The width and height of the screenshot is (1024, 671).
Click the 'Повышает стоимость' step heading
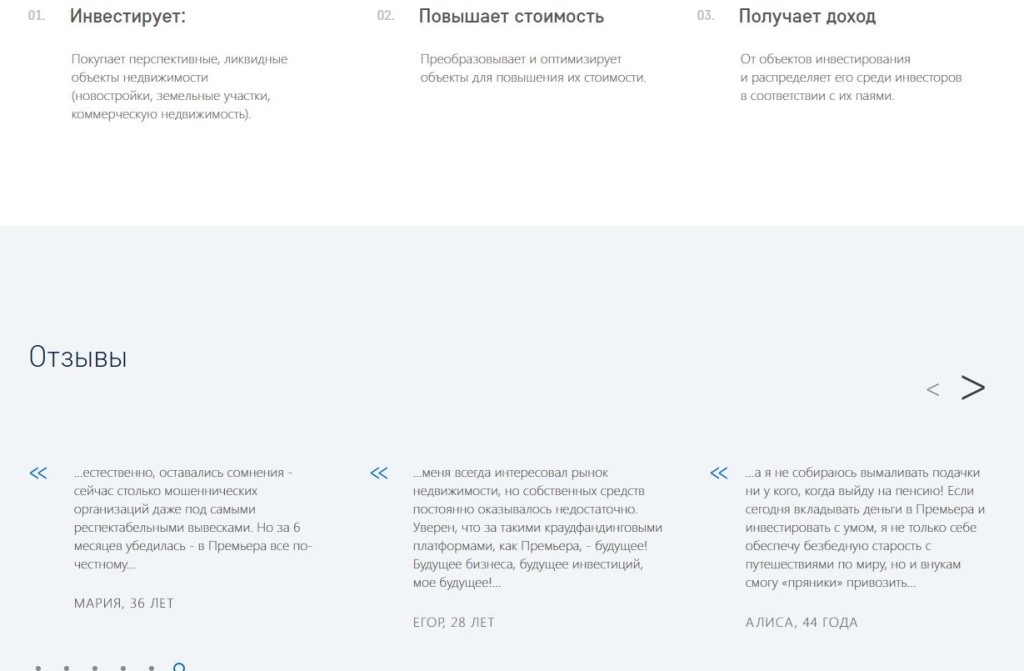(510, 17)
